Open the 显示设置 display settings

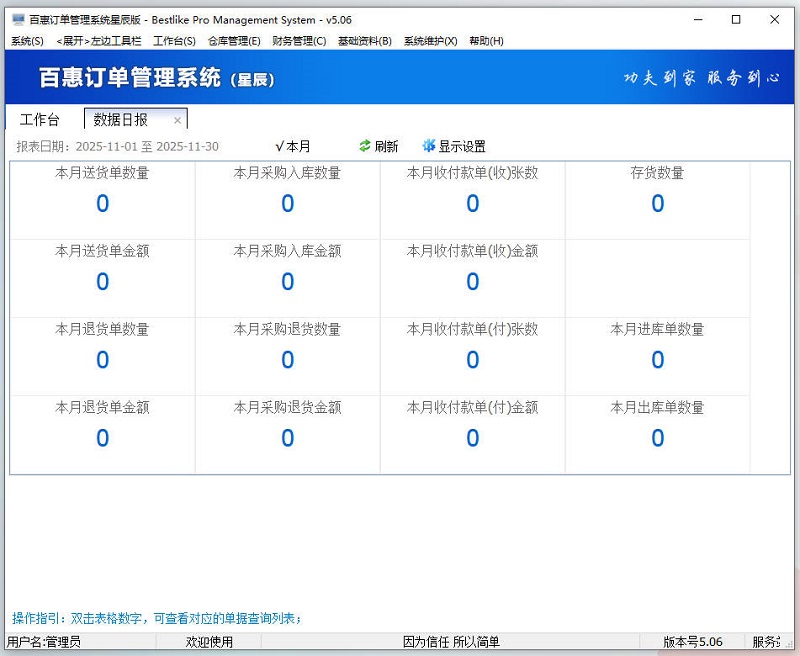[x=456, y=145]
